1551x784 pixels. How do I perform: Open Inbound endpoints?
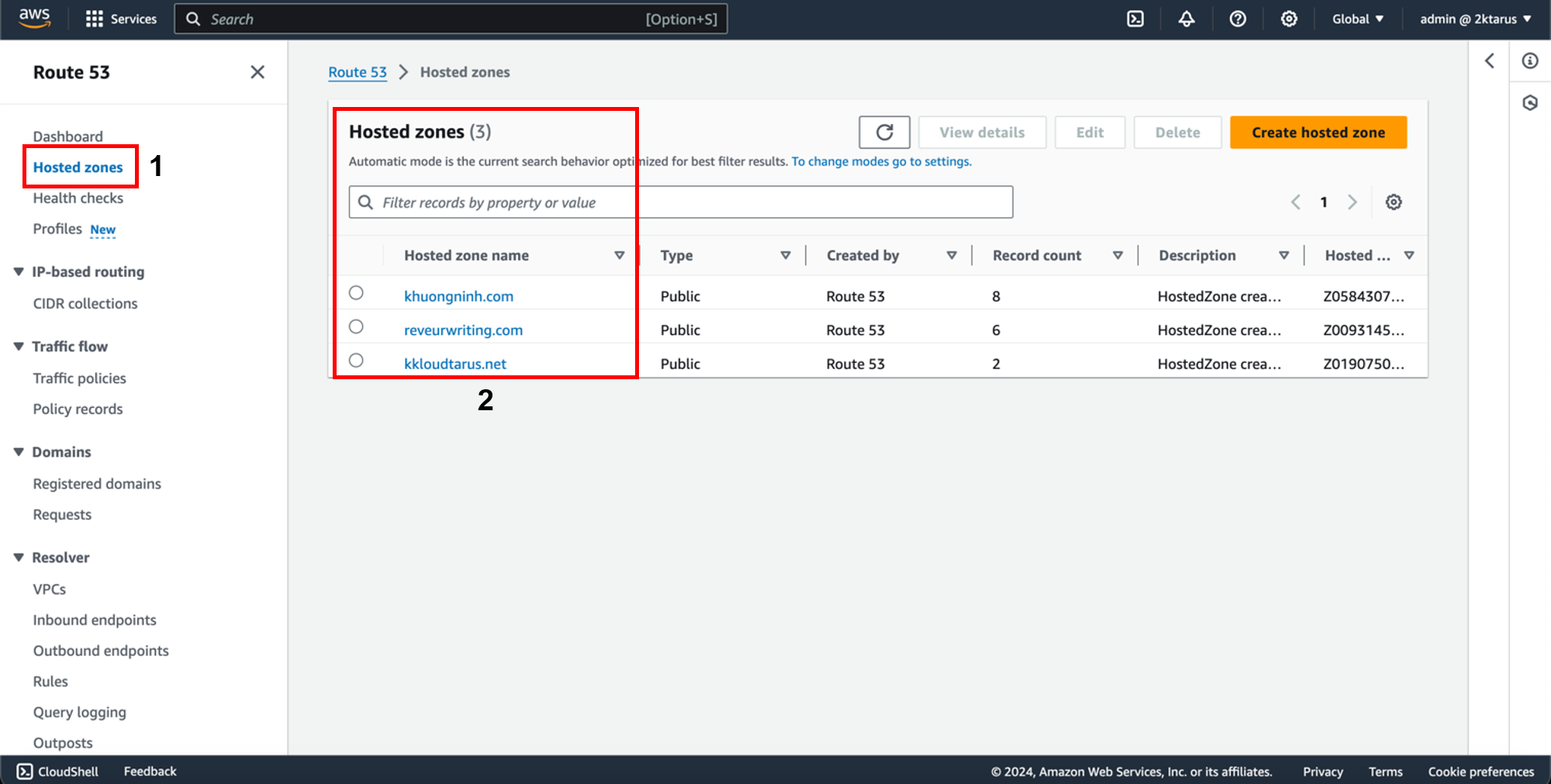point(95,620)
